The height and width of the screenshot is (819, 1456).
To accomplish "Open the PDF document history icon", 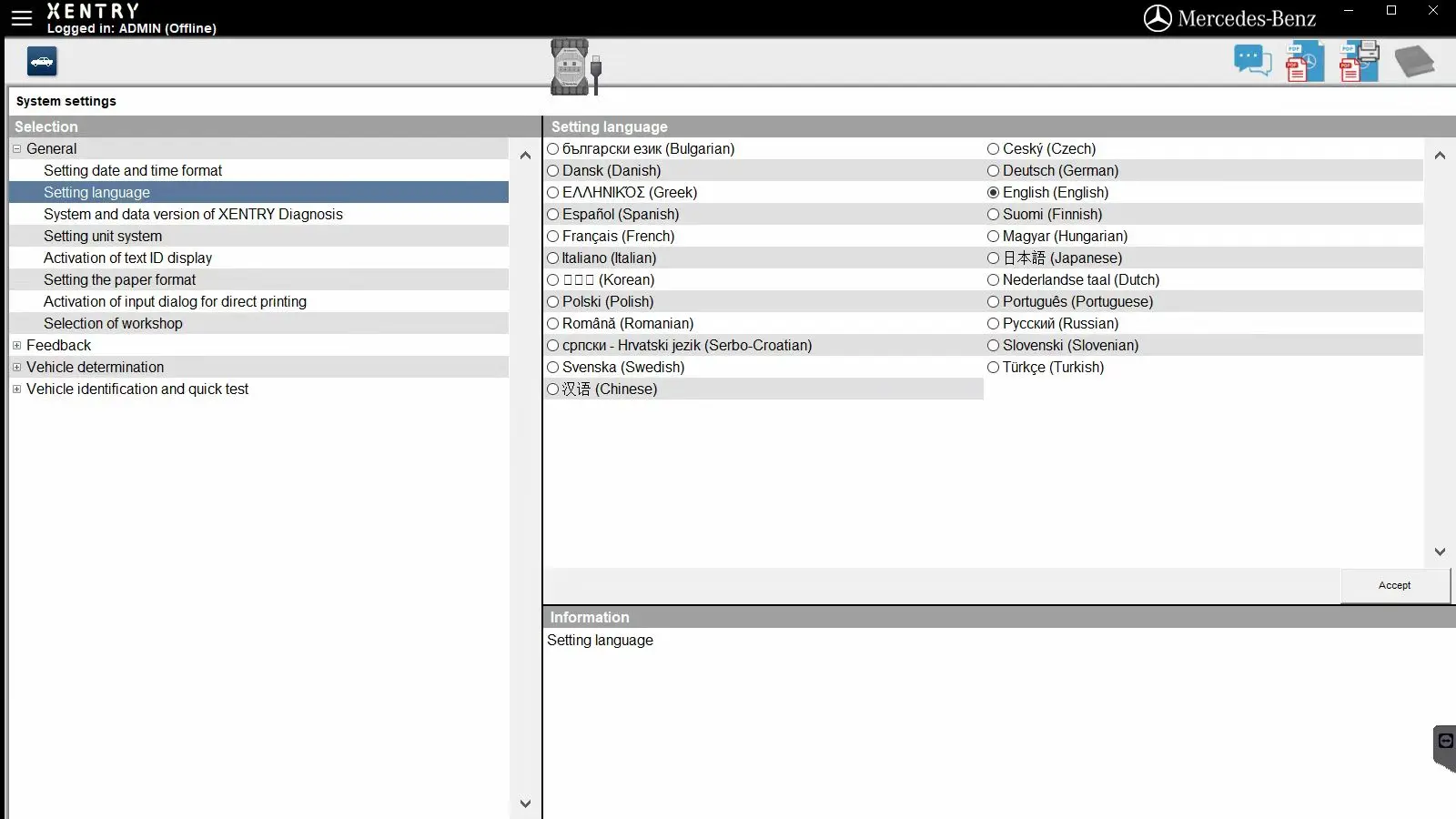I will pyautogui.click(x=1304, y=62).
